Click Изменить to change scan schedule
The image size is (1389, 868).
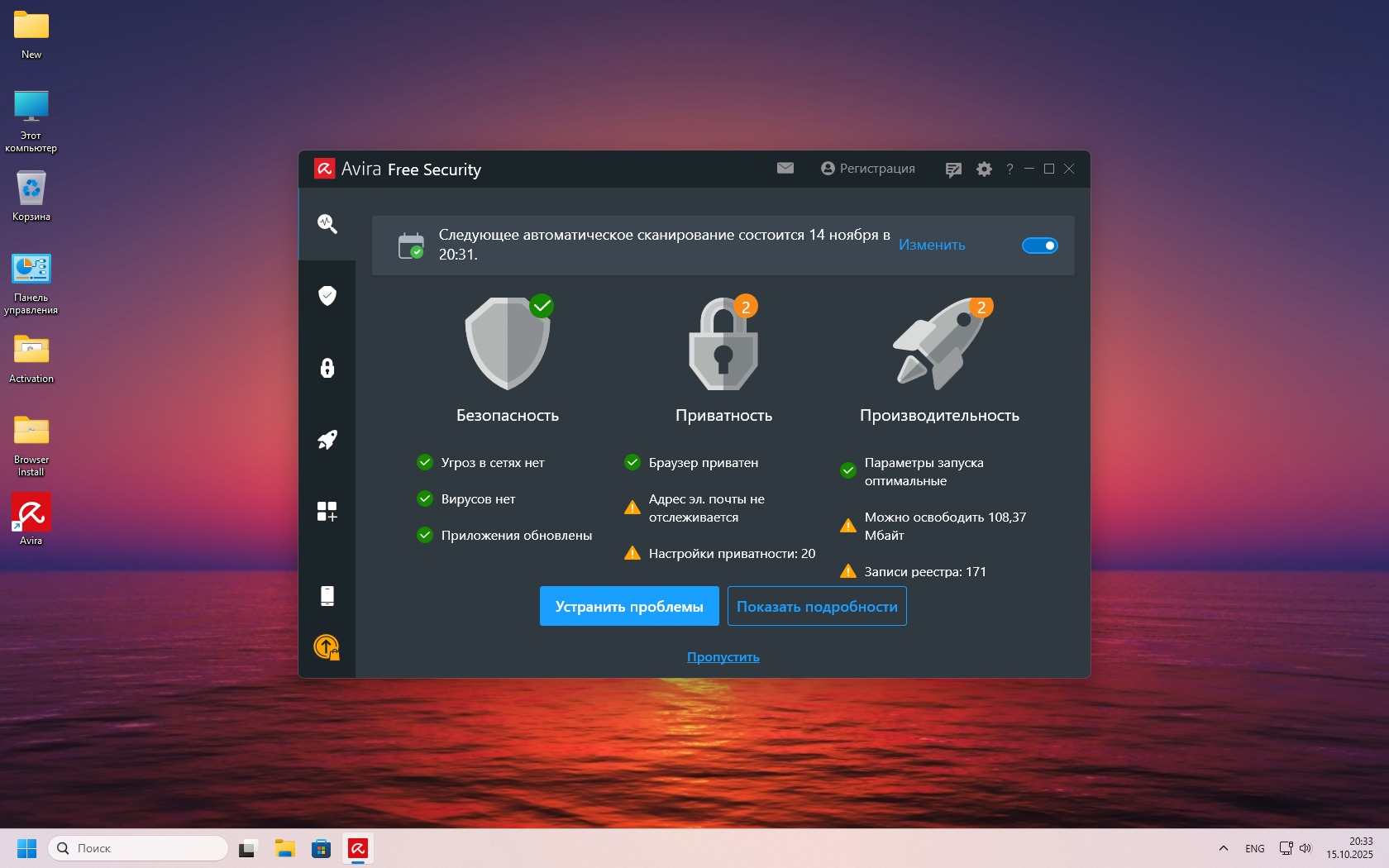(932, 245)
